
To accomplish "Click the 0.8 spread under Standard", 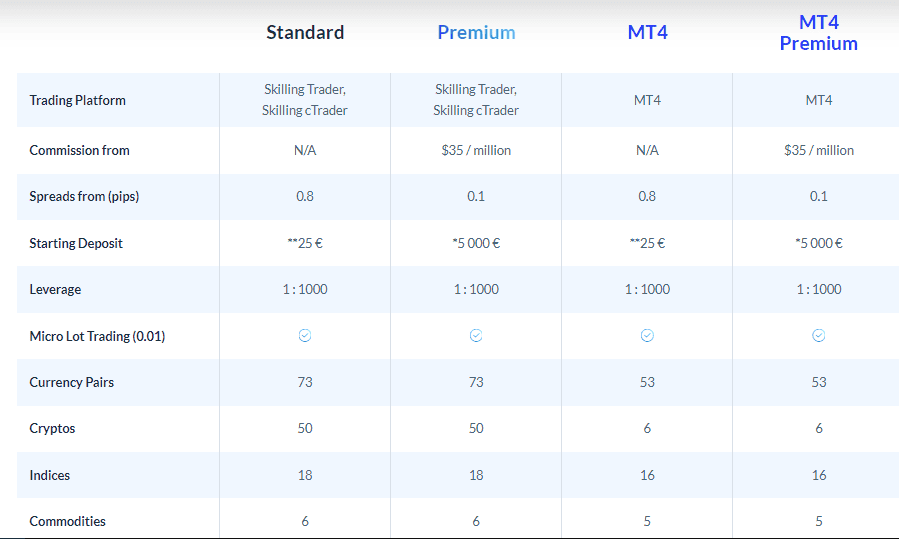I will tap(305, 196).
